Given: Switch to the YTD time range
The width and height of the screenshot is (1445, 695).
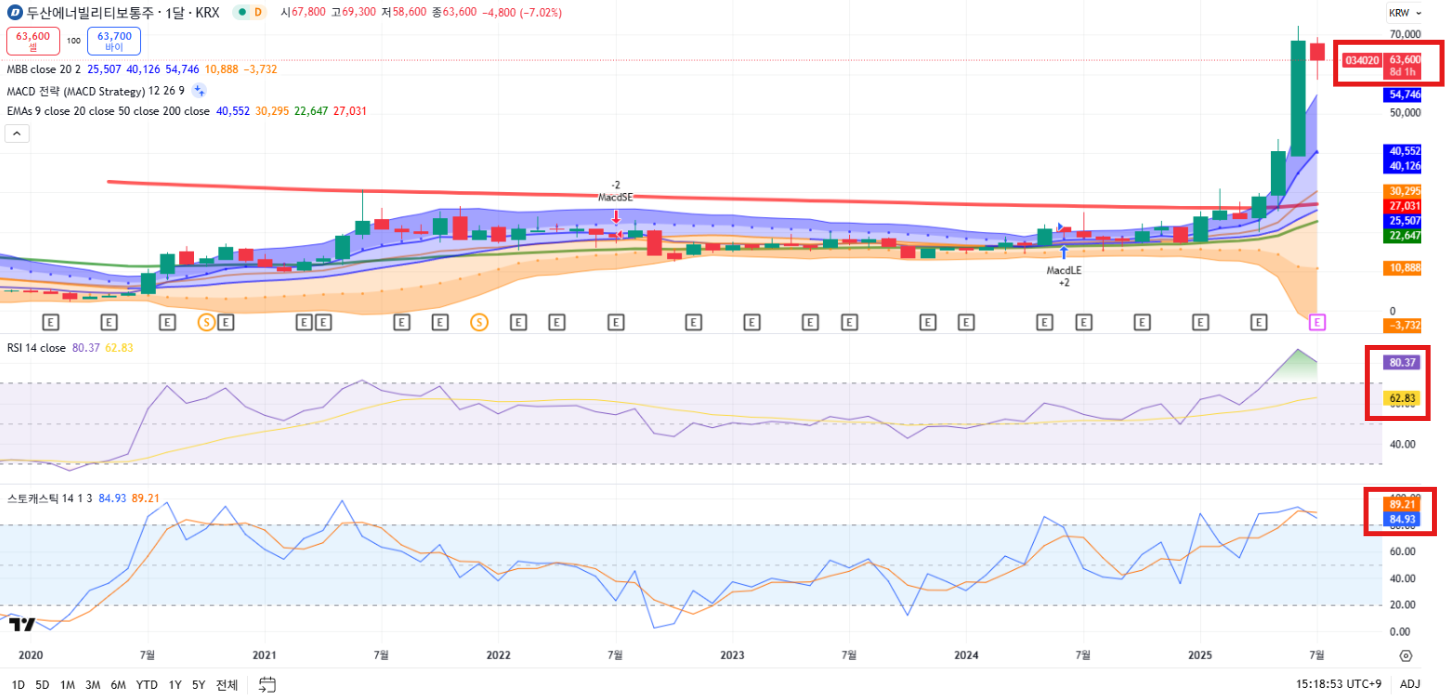Looking at the screenshot, I should tap(147, 685).
